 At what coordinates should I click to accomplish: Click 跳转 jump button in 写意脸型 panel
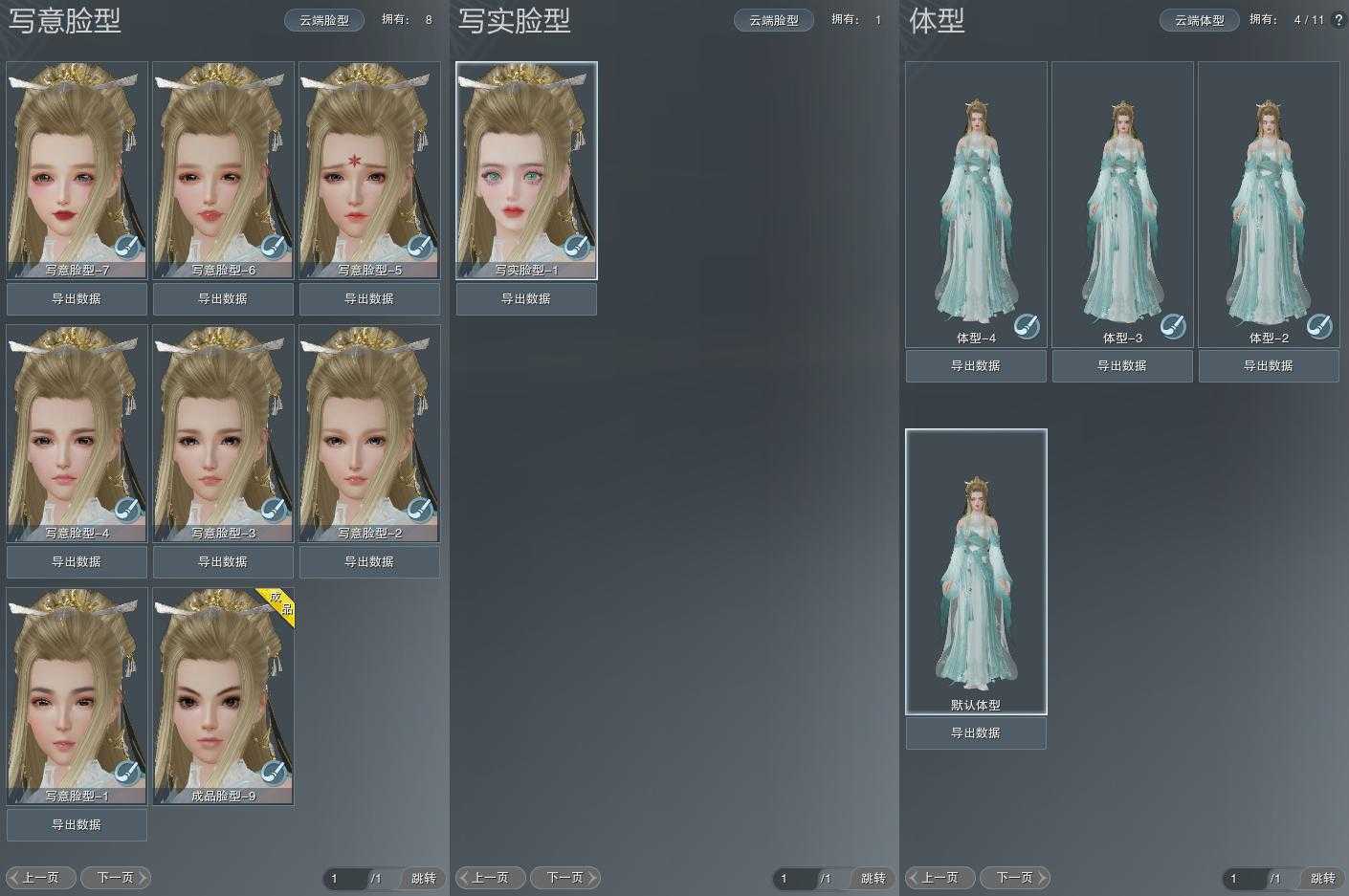click(423, 879)
